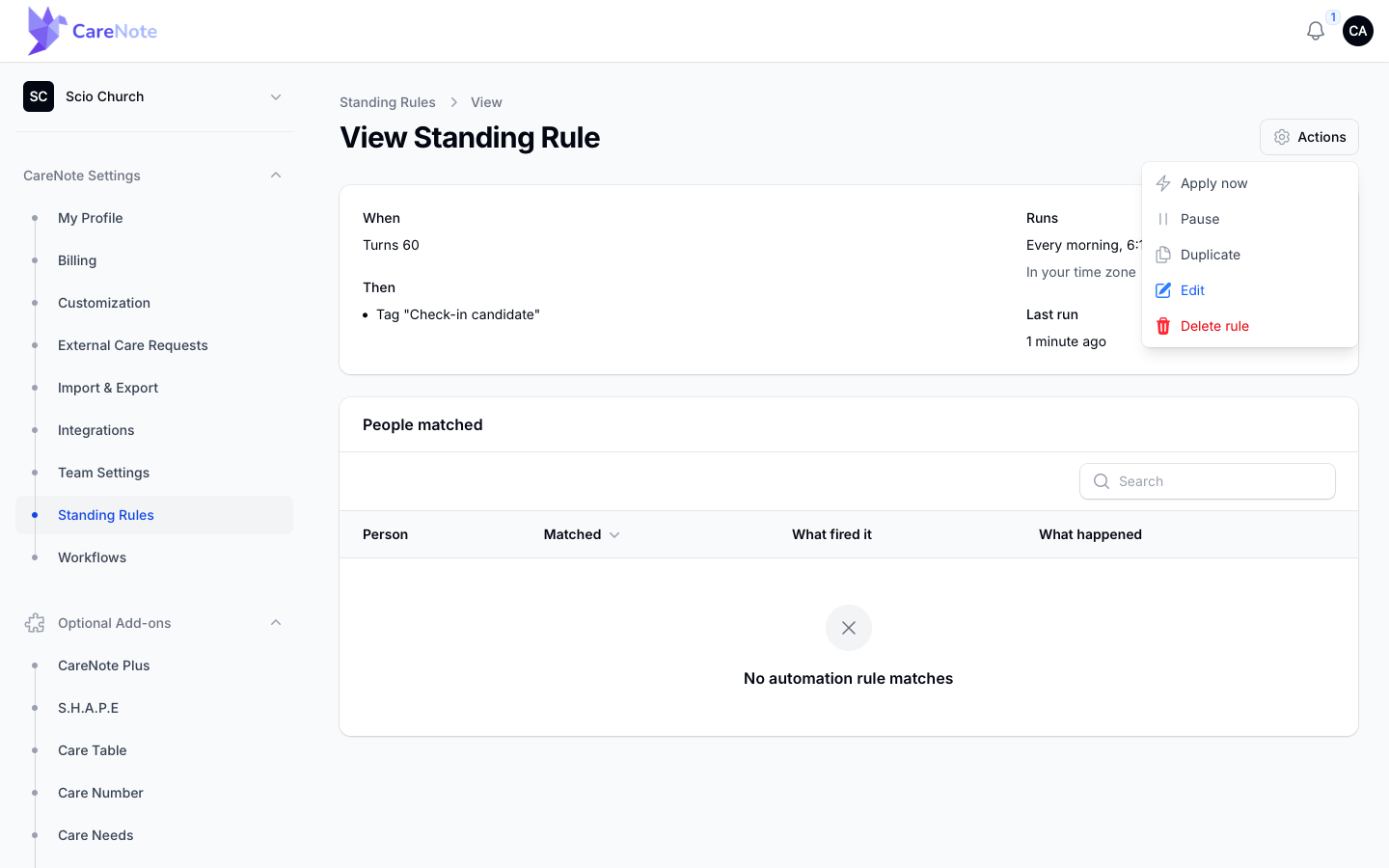The image size is (1389, 868).
Task: Click the SC church badge icon
Action: pyautogui.click(x=39, y=96)
